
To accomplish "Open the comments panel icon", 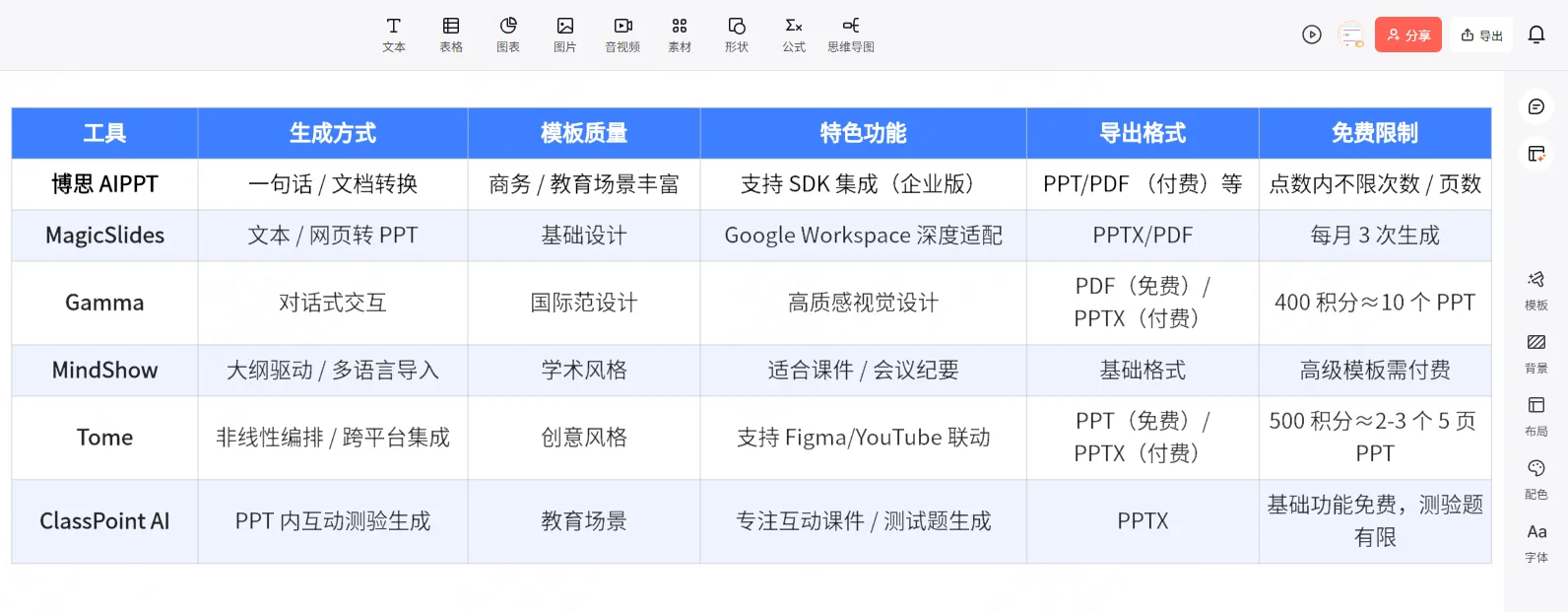I will click(1536, 106).
